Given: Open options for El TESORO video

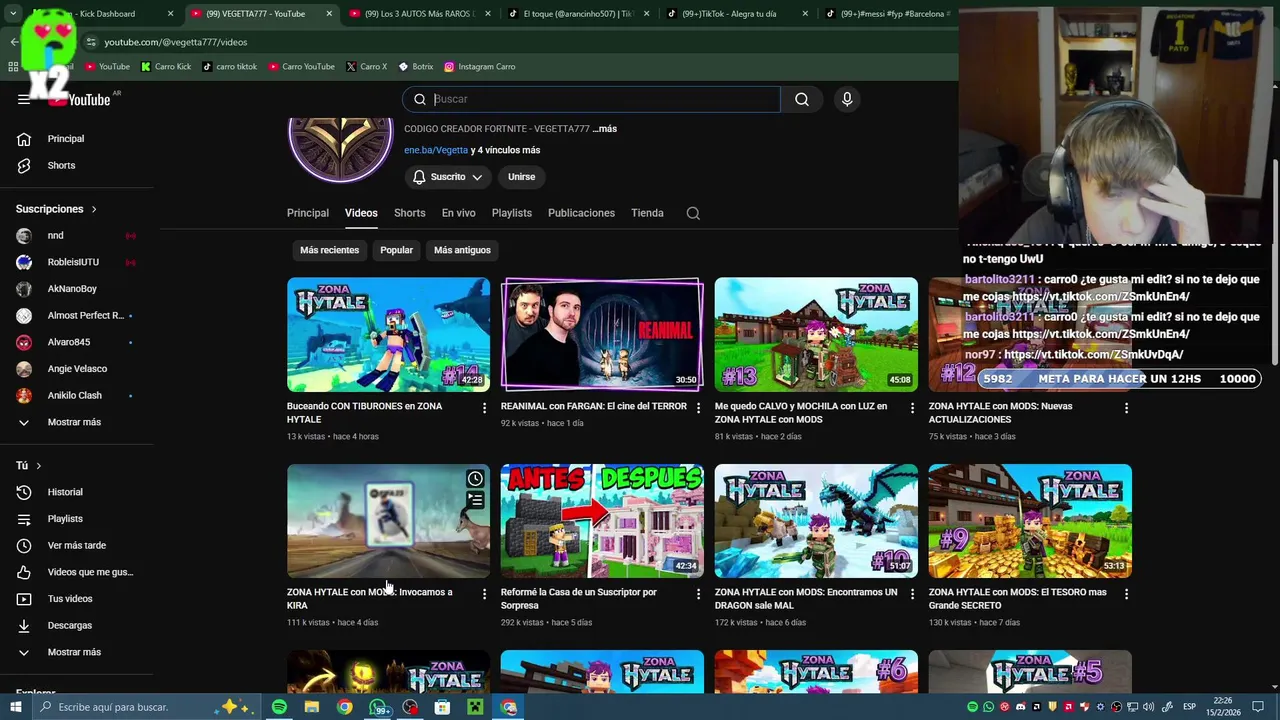Looking at the screenshot, I should pyautogui.click(x=1126, y=594).
